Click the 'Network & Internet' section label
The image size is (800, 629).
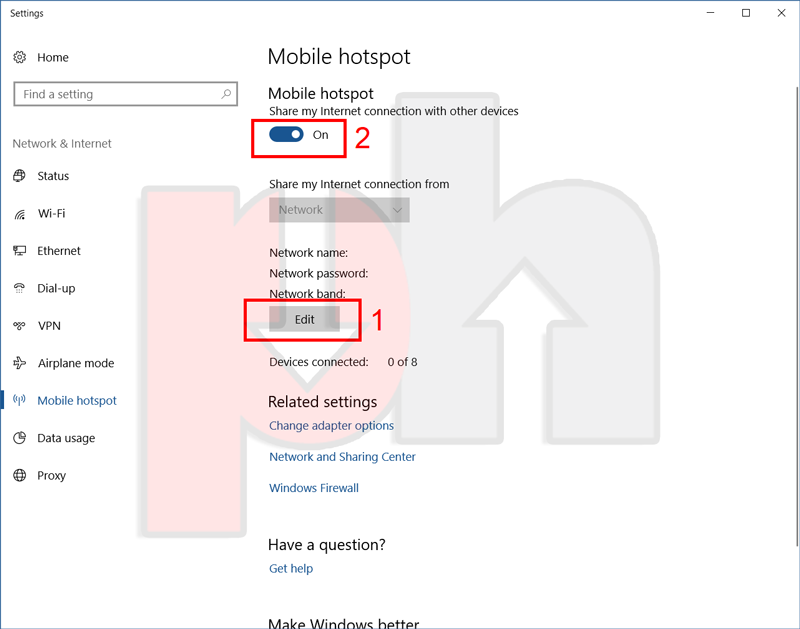pyautogui.click(x=62, y=143)
